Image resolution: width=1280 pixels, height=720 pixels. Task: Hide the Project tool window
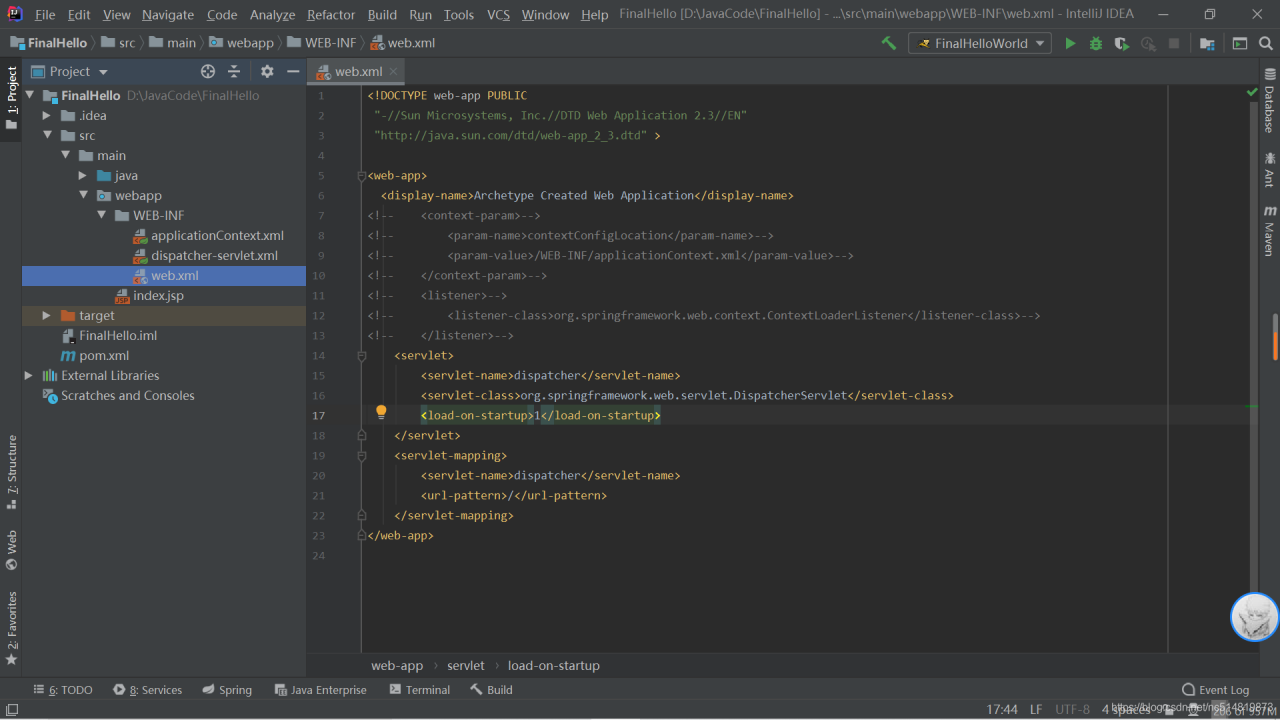pyautogui.click(x=293, y=71)
